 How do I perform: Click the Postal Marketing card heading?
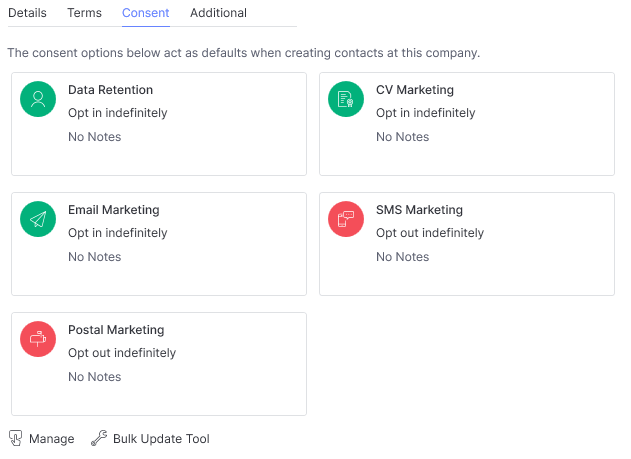[116, 330]
